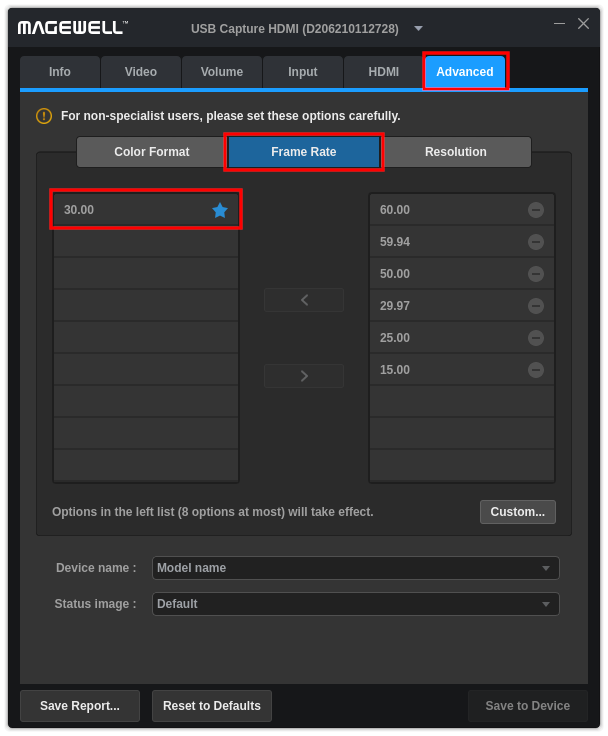
Task: Click the minus icon next to 25.00
Action: (x=536, y=338)
